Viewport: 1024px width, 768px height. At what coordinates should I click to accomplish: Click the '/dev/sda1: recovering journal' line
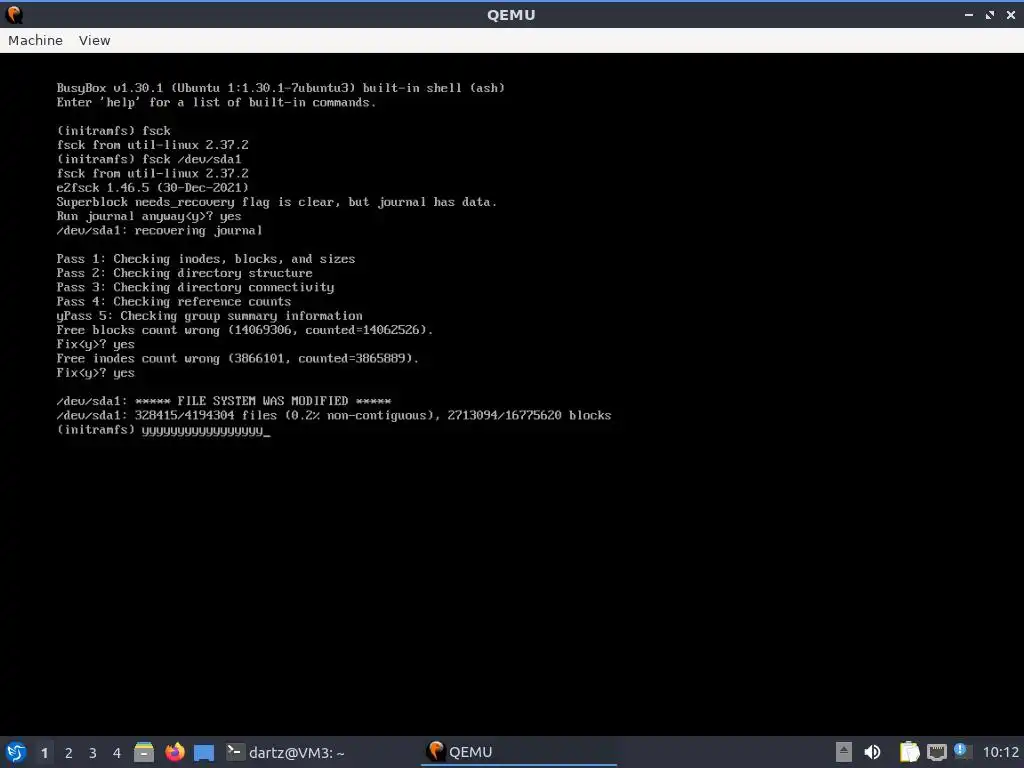(x=159, y=231)
